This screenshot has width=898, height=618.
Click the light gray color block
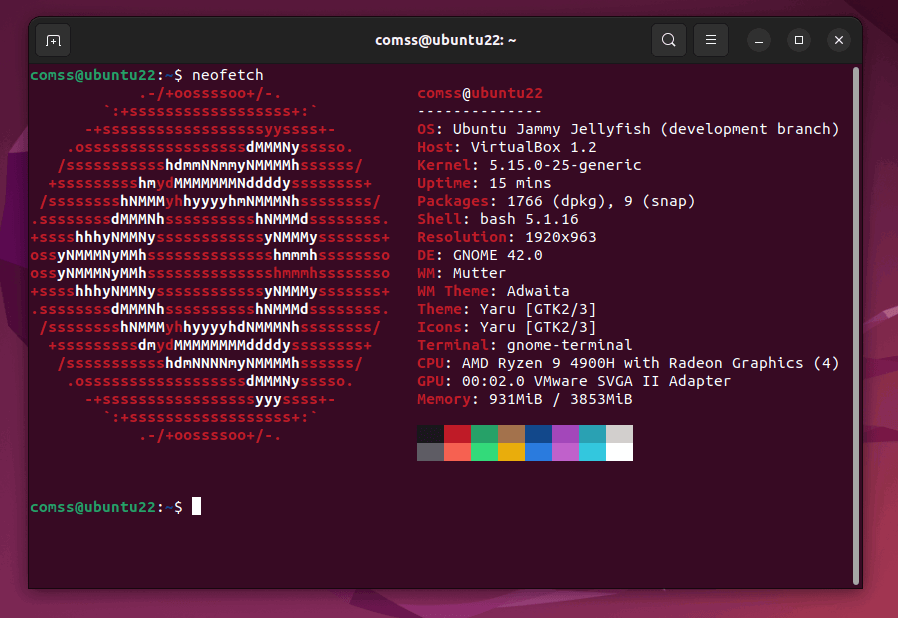[x=619, y=434]
